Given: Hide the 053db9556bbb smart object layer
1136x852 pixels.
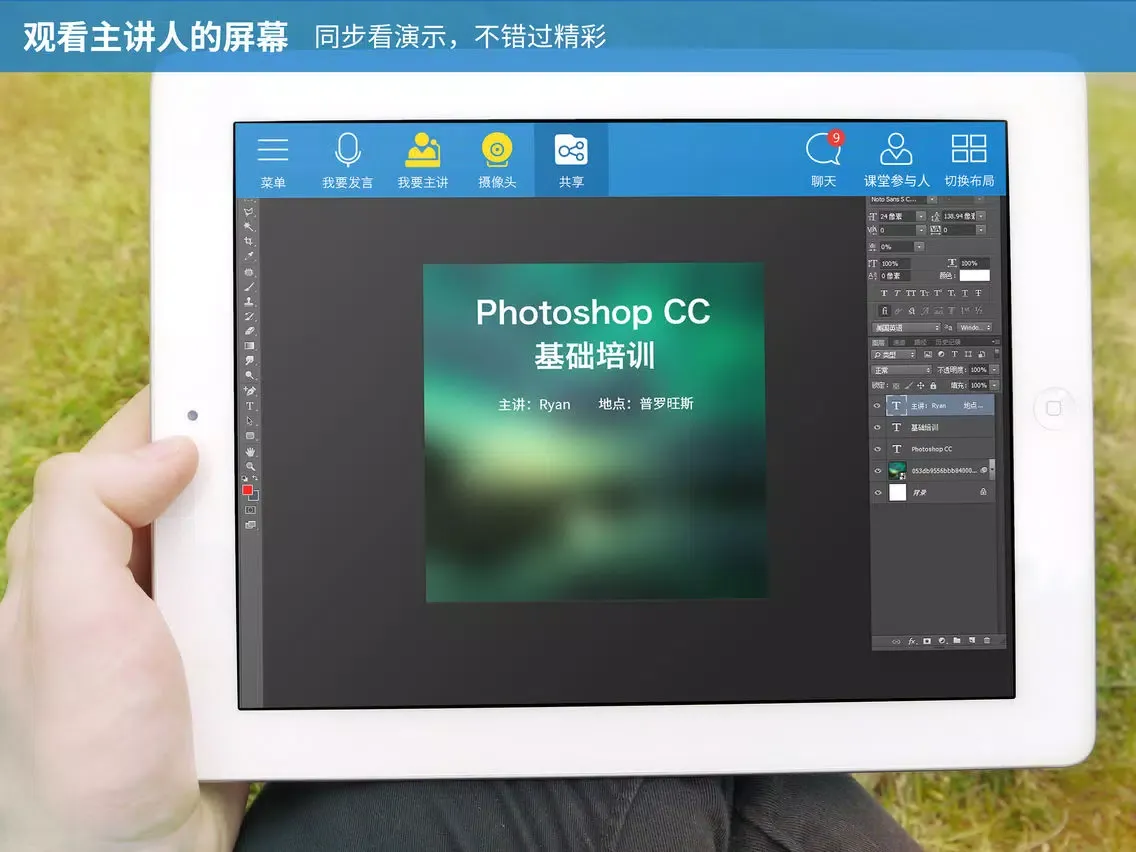Looking at the screenshot, I should click(x=878, y=471).
